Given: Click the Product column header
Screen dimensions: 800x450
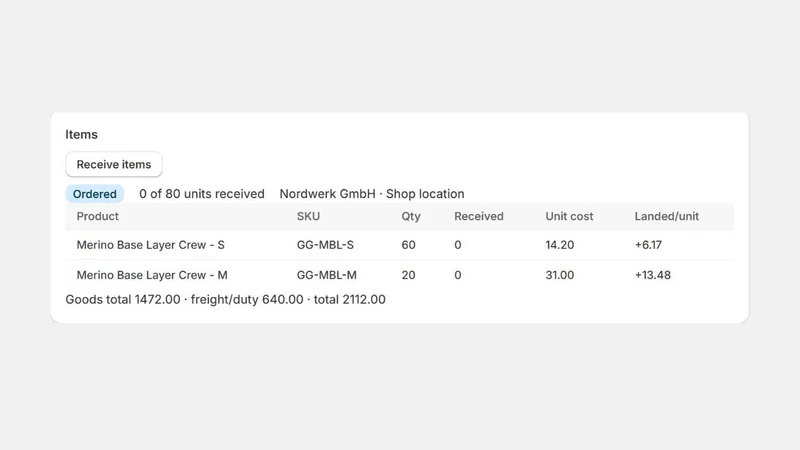Looking at the screenshot, I should point(97,216).
